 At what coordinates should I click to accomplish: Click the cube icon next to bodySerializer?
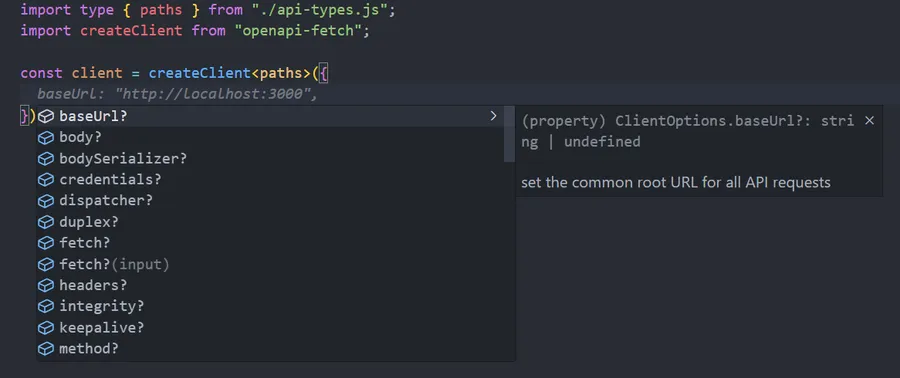(x=46, y=158)
